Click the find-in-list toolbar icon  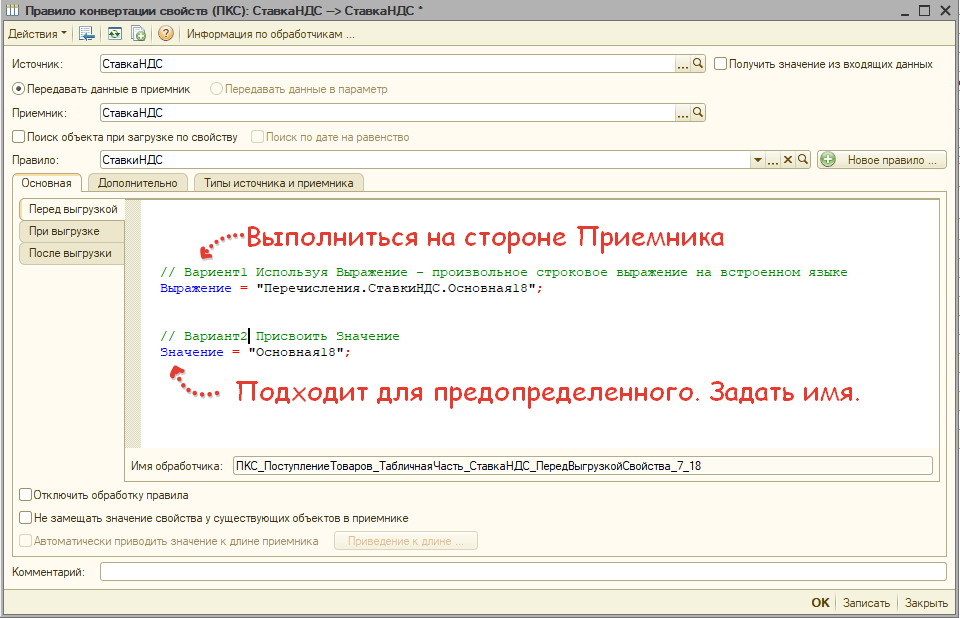click(x=86, y=34)
